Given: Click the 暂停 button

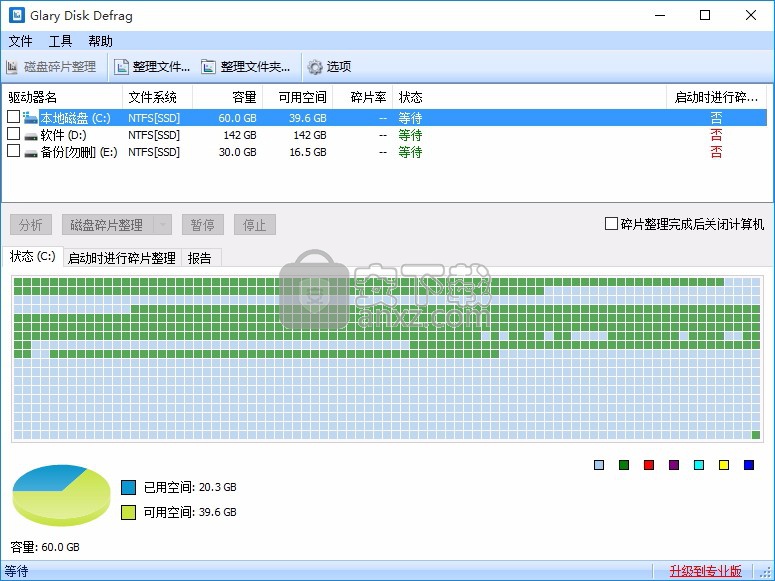Looking at the screenshot, I should 203,225.
